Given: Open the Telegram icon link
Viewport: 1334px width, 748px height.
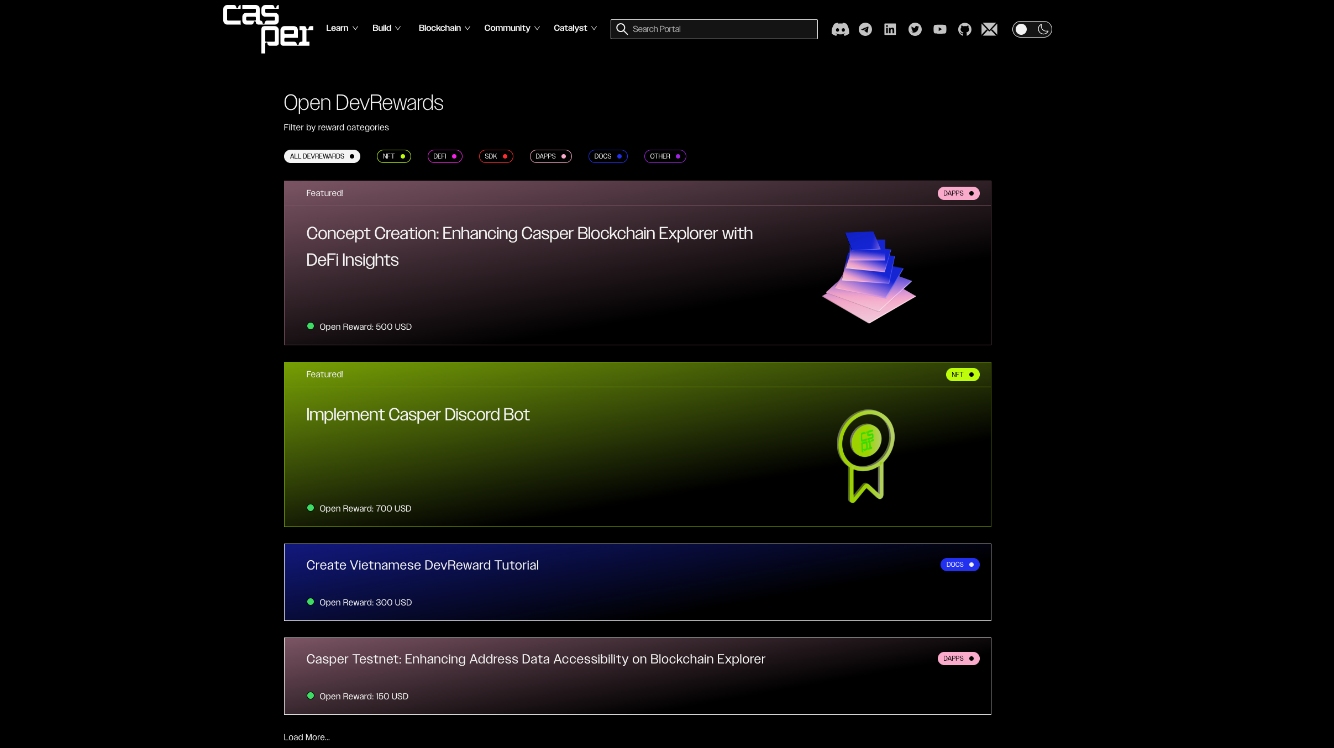Looking at the screenshot, I should tap(865, 29).
